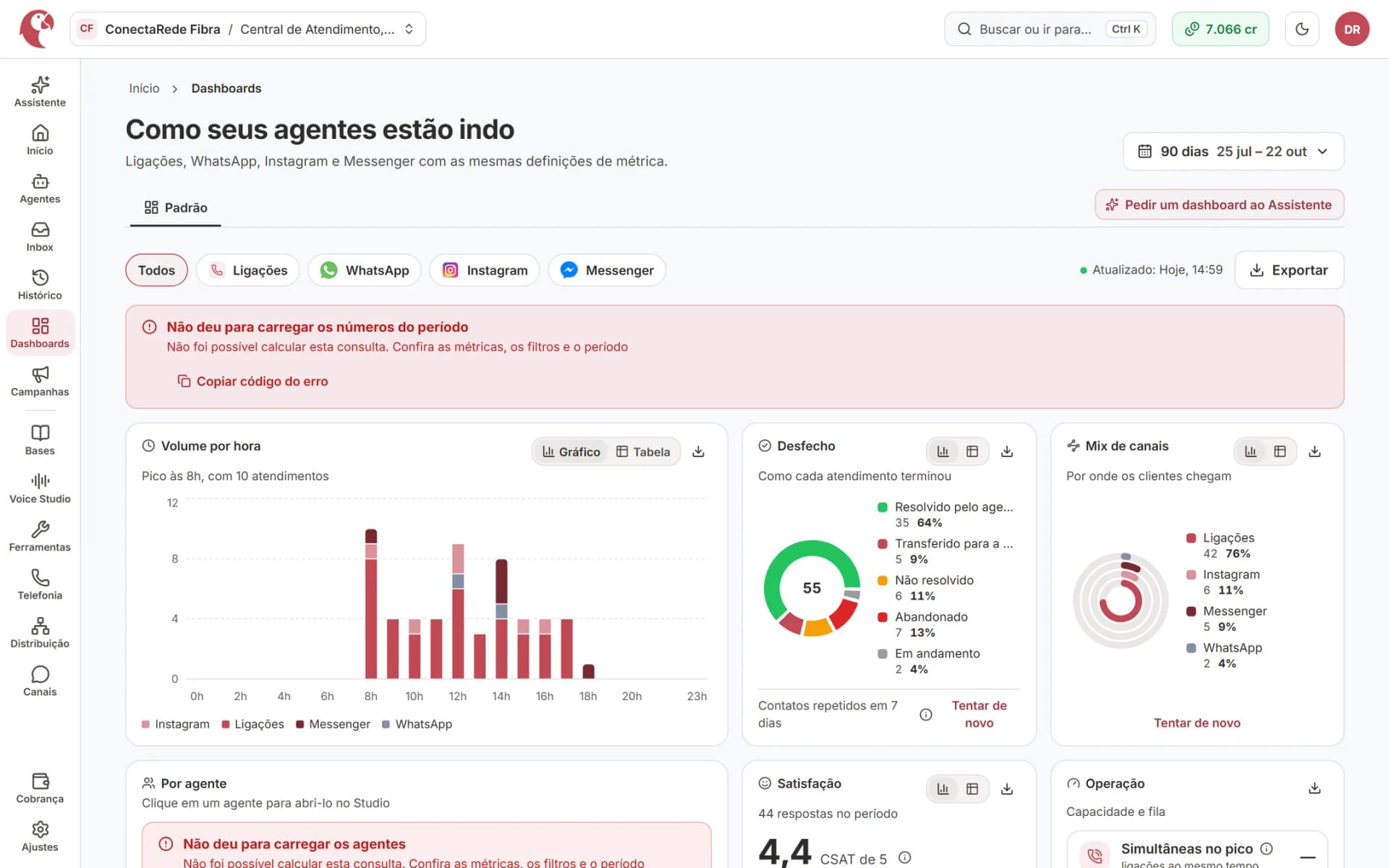Click the Exportar button
Image resolution: width=1389 pixels, height=868 pixels.
1289,270
